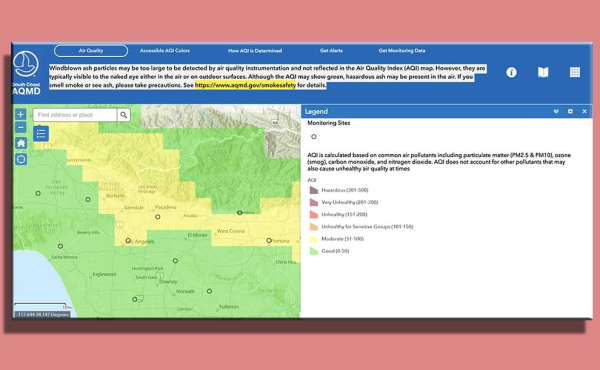Screen dimensions: 600x370
Task: Open the Get Alerts tab
Action: [x=331, y=51]
